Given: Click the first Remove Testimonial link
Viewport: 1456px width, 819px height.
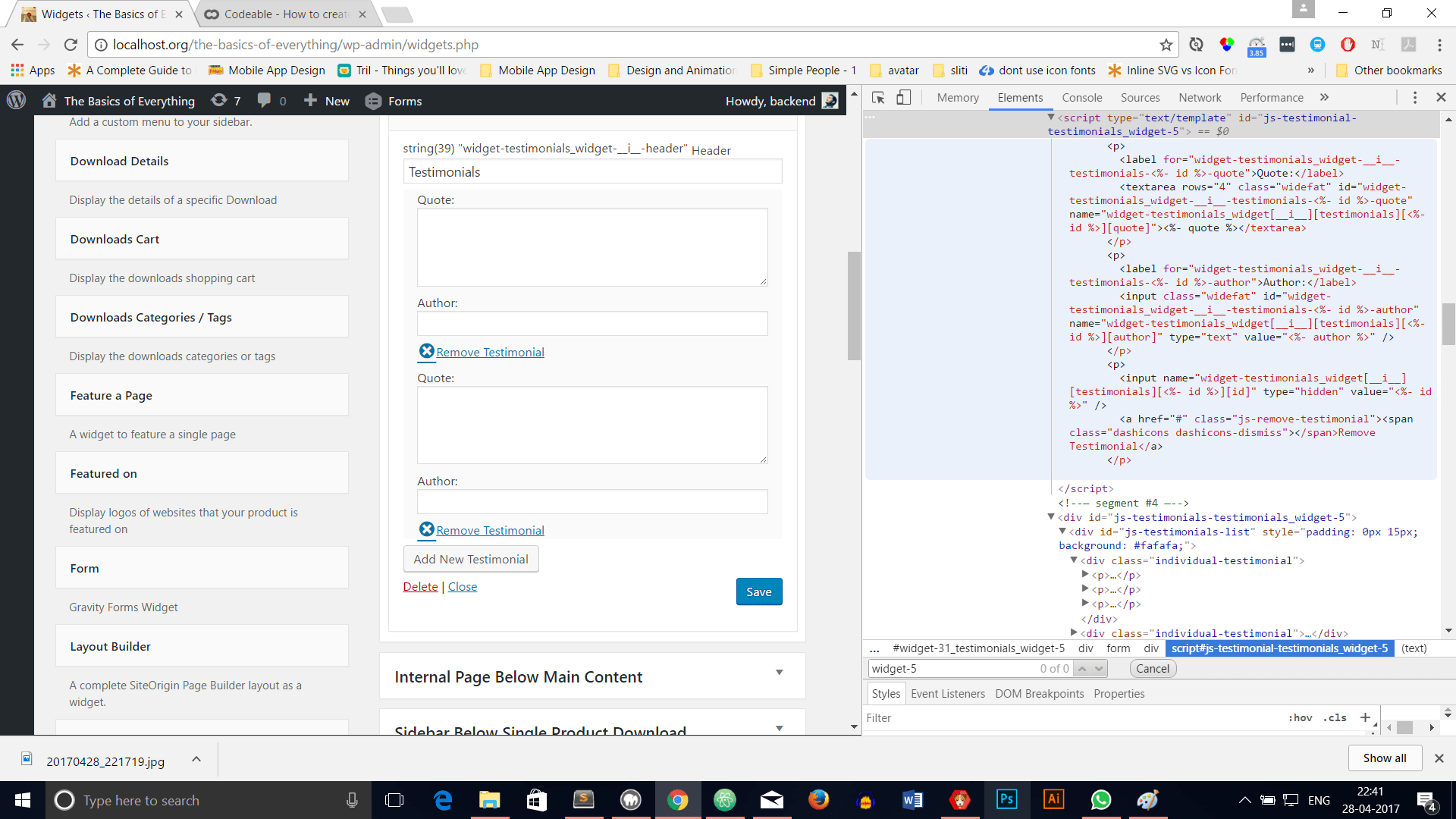Looking at the screenshot, I should pyautogui.click(x=490, y=352).
